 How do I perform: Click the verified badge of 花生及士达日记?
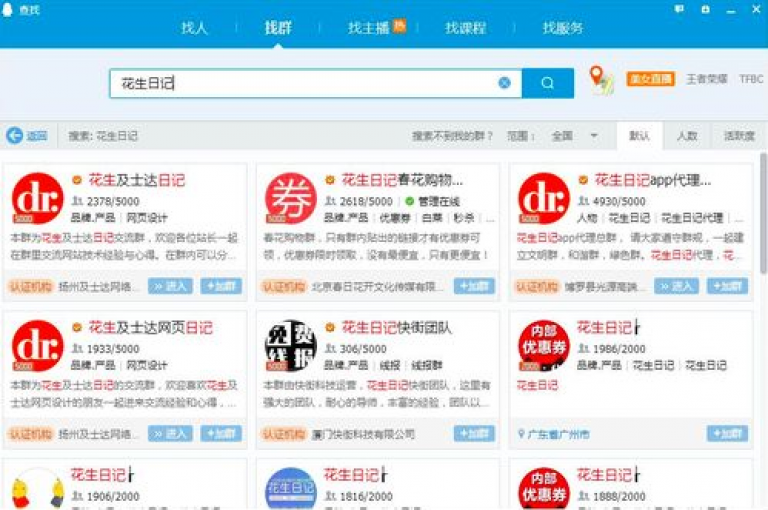pos(77,180)
